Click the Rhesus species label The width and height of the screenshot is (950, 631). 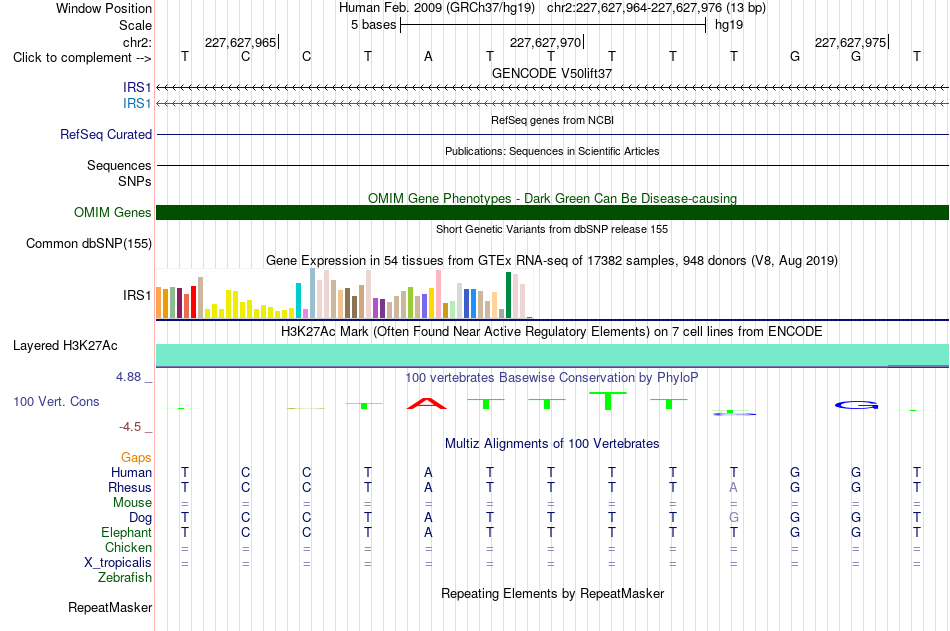(130, 487)
